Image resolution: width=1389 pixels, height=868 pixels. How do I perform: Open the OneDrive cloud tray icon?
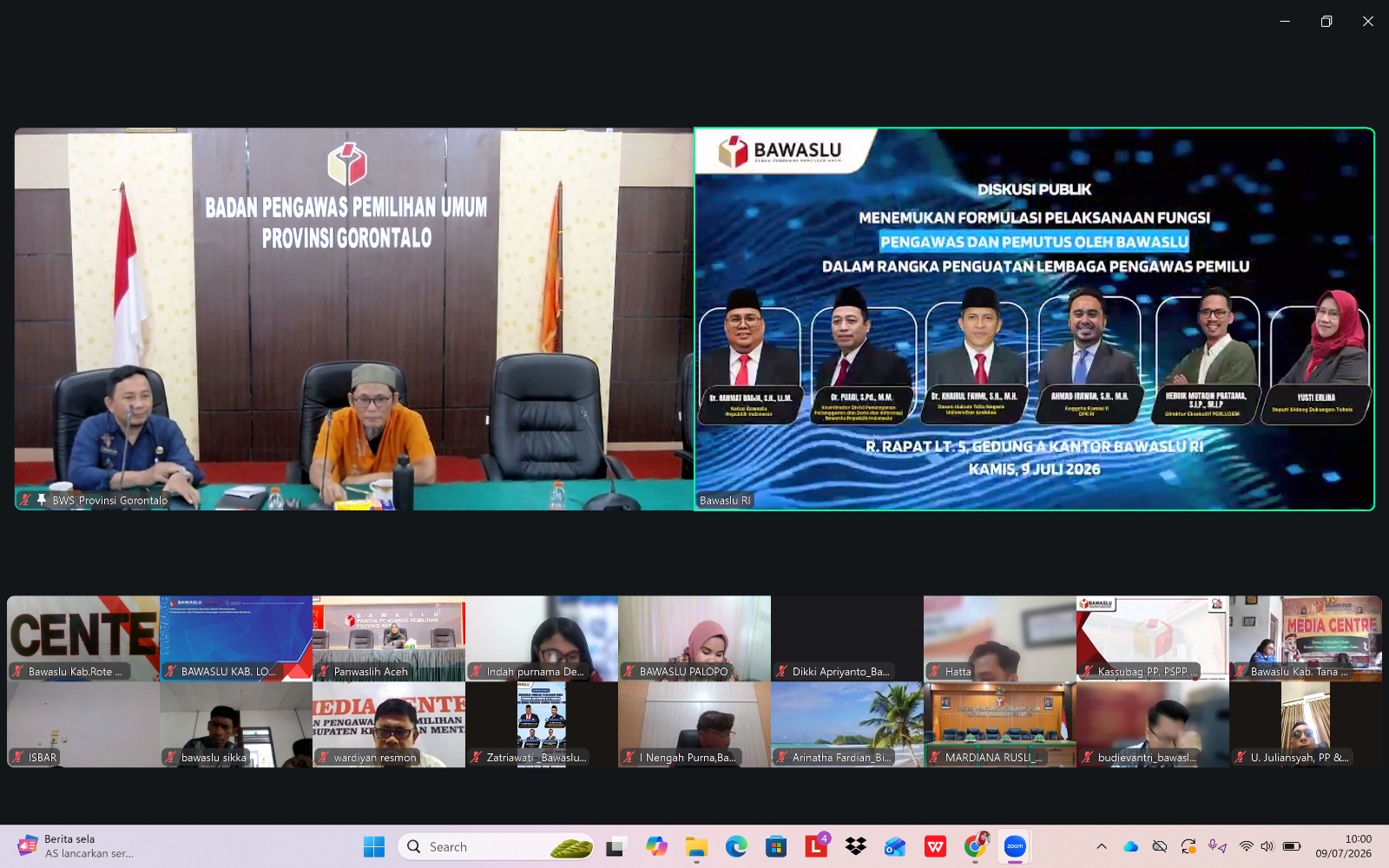tap(1130, 846)
